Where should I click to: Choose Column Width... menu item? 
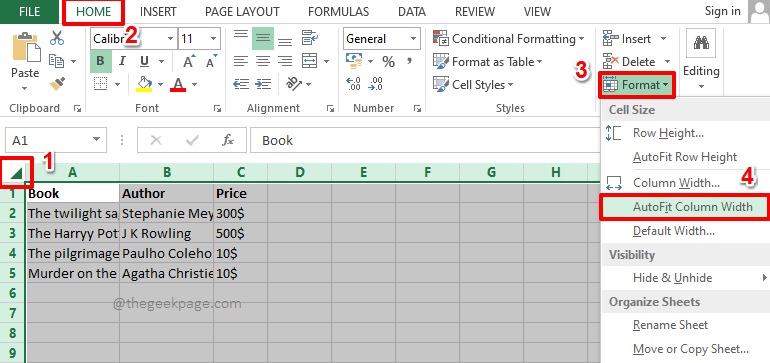(685, 183)
